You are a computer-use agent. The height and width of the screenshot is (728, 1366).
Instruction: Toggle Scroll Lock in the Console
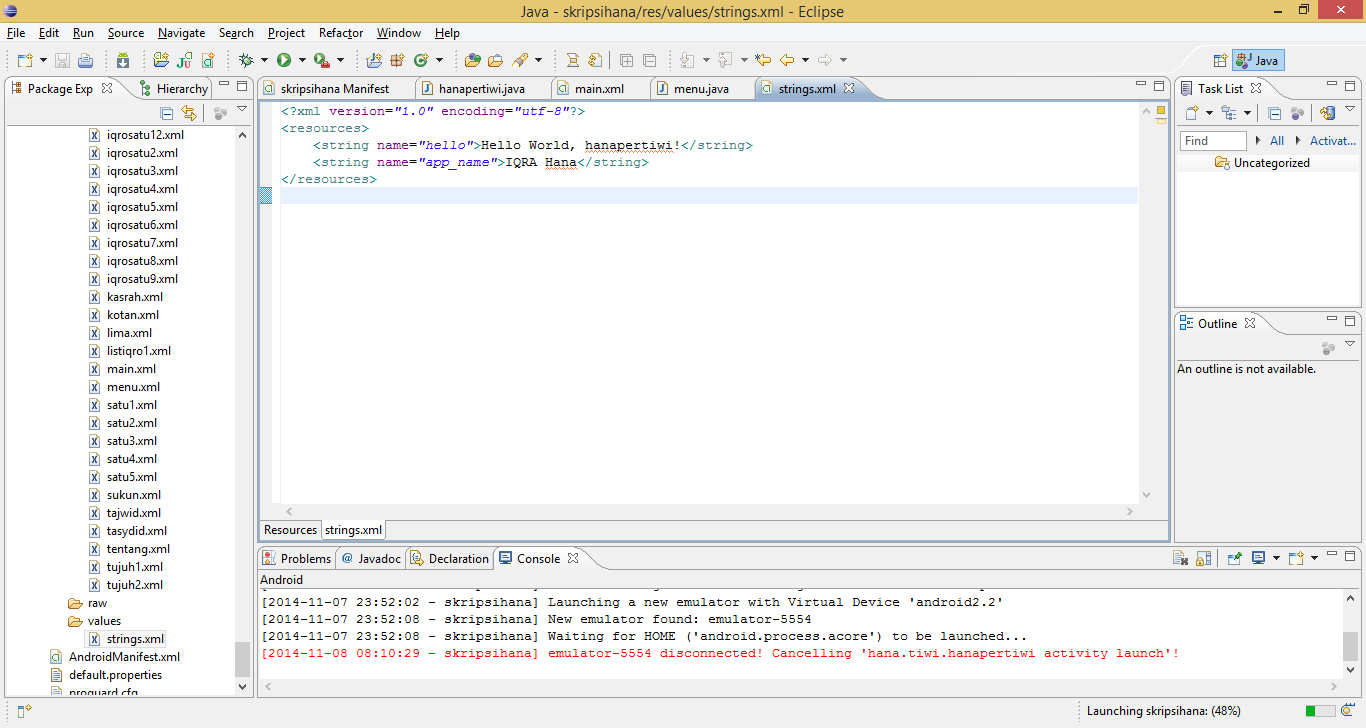point(1203,558)
